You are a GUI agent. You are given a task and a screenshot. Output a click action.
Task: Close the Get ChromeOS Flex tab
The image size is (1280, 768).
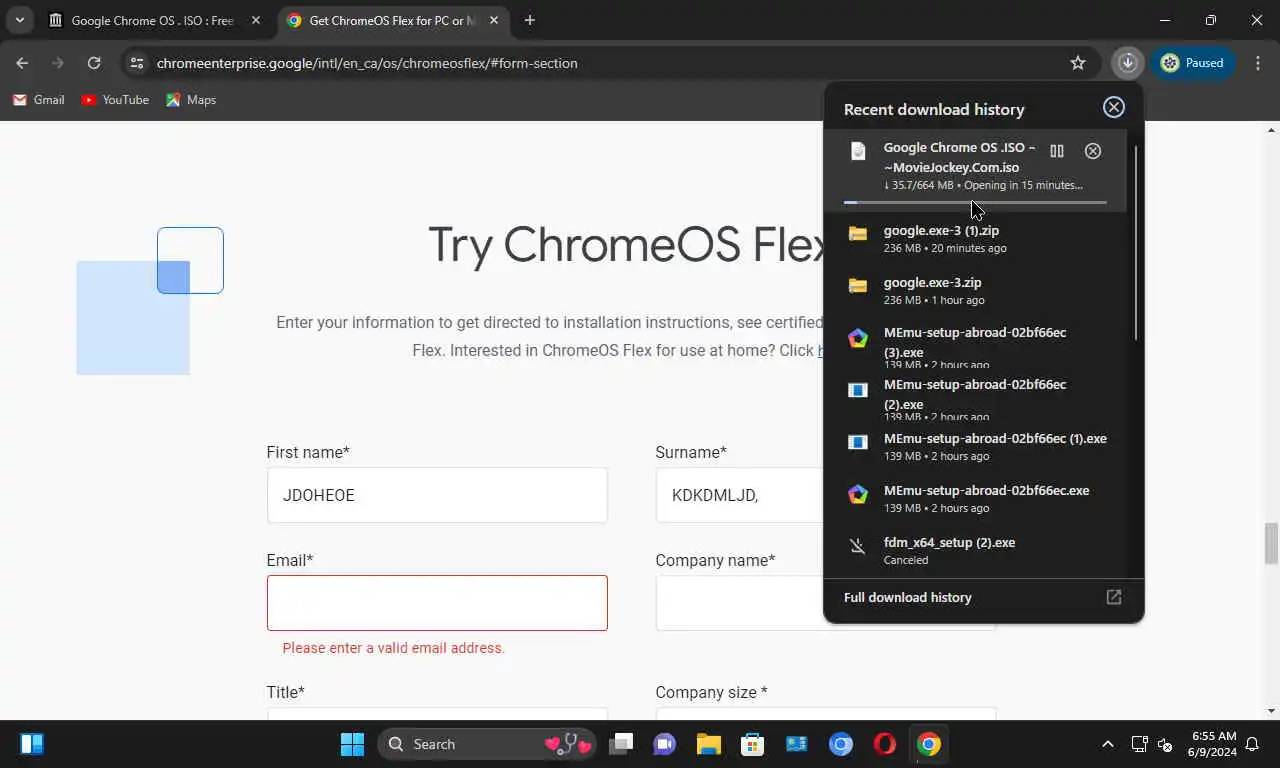click(494, 20)
